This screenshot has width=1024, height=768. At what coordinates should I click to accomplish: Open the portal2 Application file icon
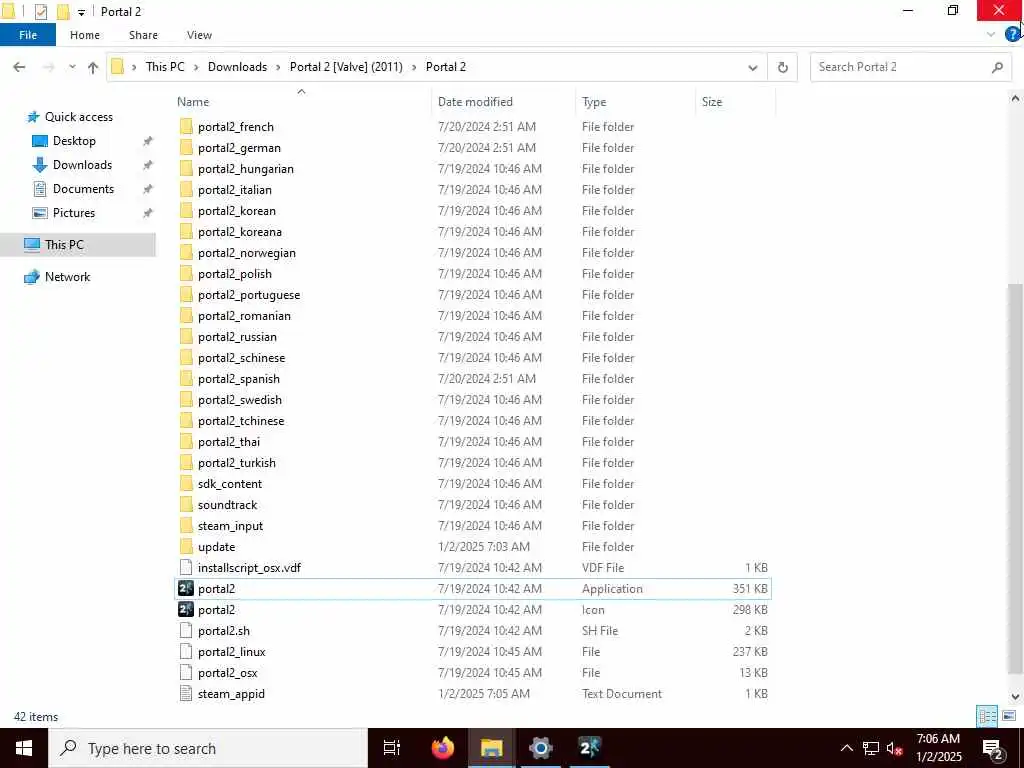pyautogui.click(x=186, y=588)
